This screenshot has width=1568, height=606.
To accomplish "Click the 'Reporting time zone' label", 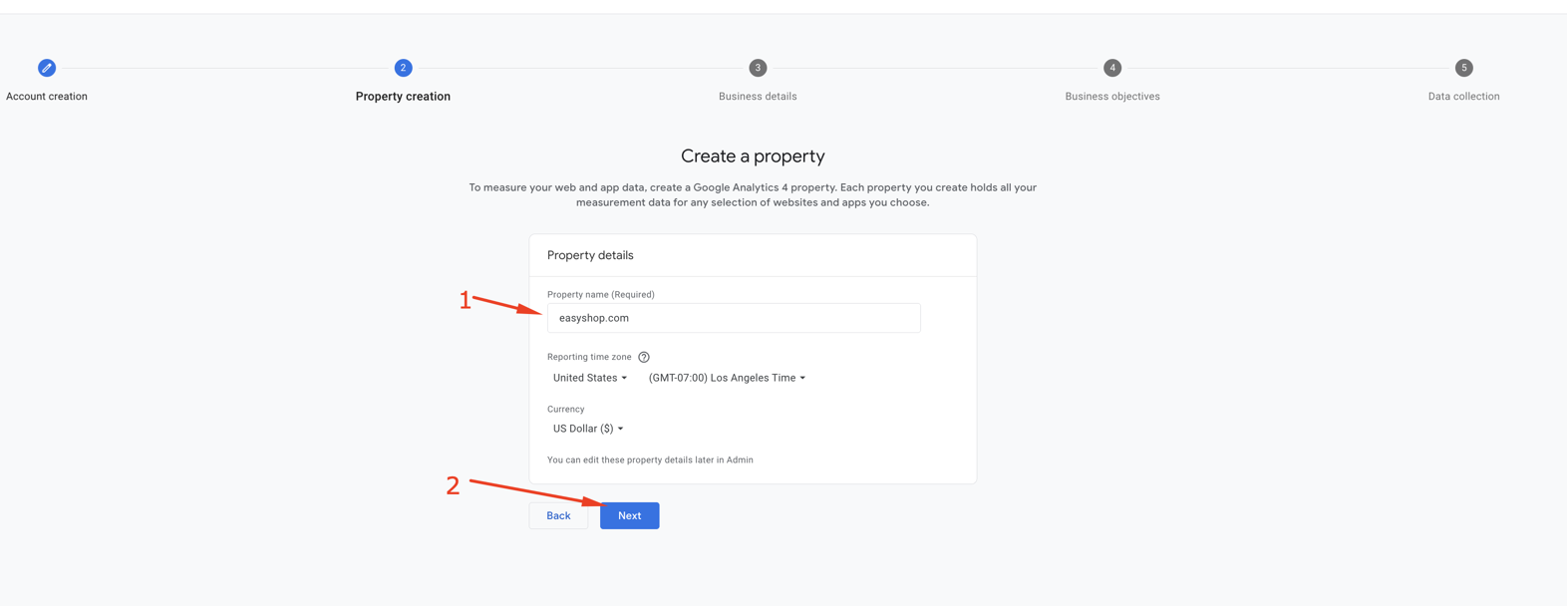I will (589, 357).
